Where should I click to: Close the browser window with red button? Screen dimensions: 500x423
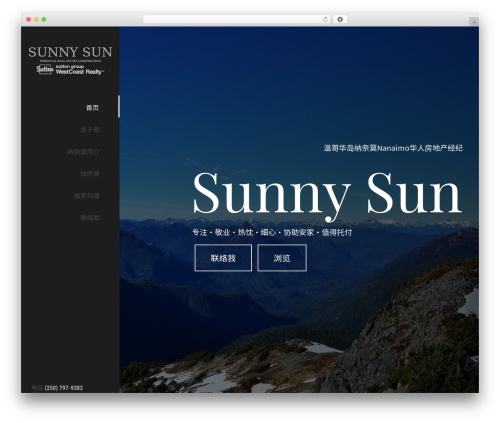[29, 20]
